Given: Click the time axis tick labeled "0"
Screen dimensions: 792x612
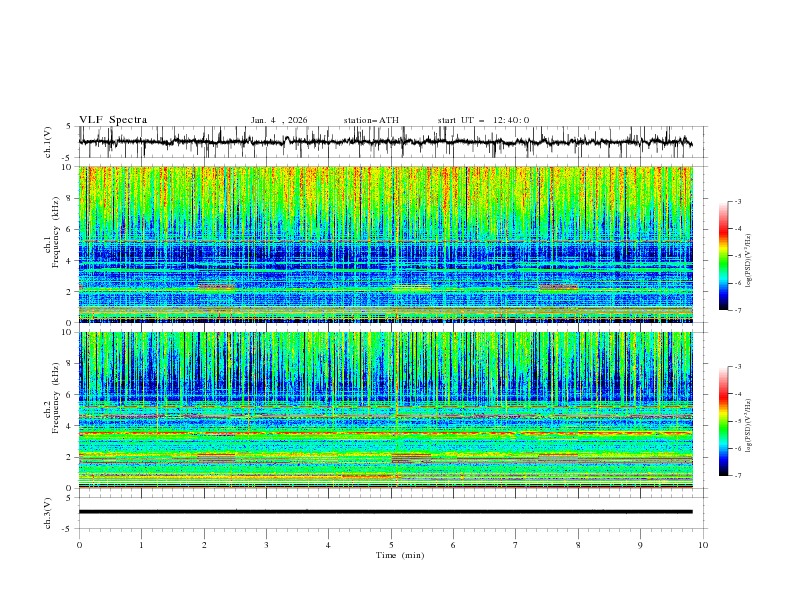Looking at the screenshot, I should (79, 545).
